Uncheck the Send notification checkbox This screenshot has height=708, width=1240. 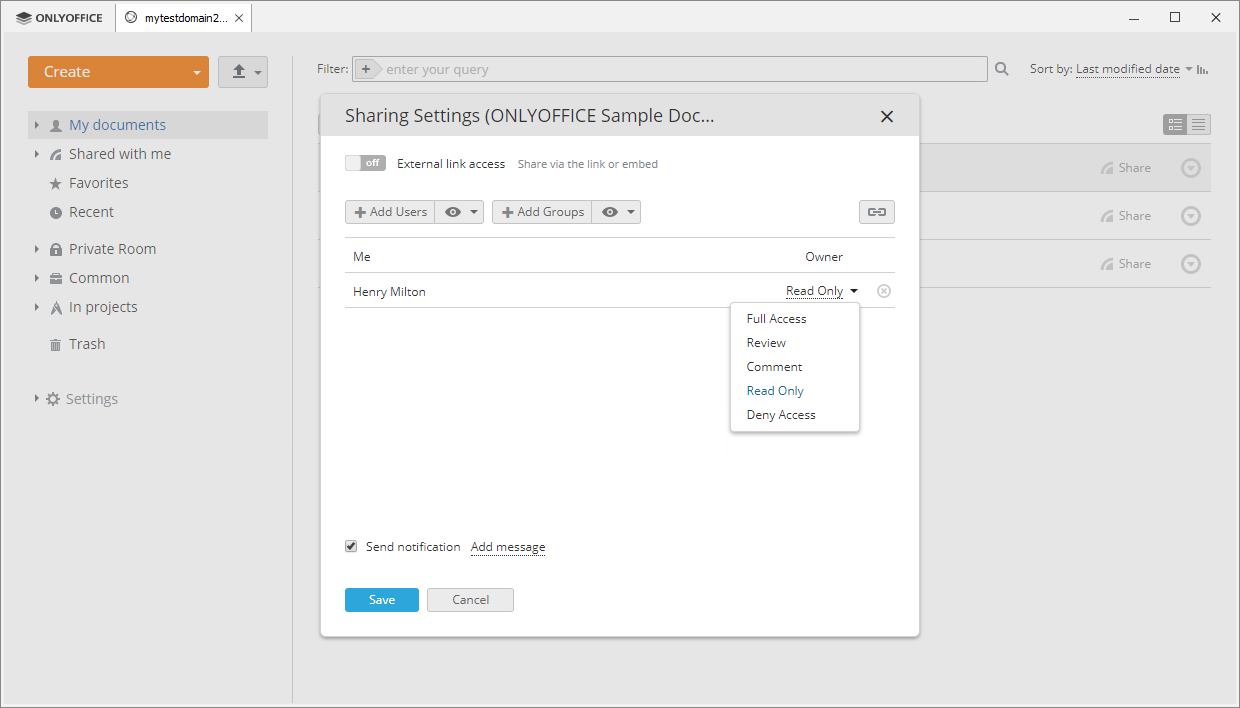point(351,547)
